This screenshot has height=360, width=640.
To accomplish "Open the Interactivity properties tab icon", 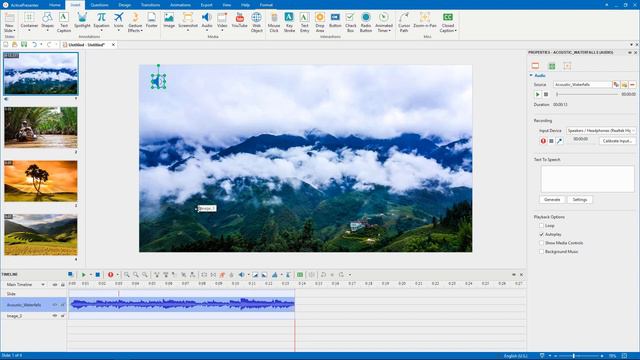I will pyautogui.click(x=567, y=66).
